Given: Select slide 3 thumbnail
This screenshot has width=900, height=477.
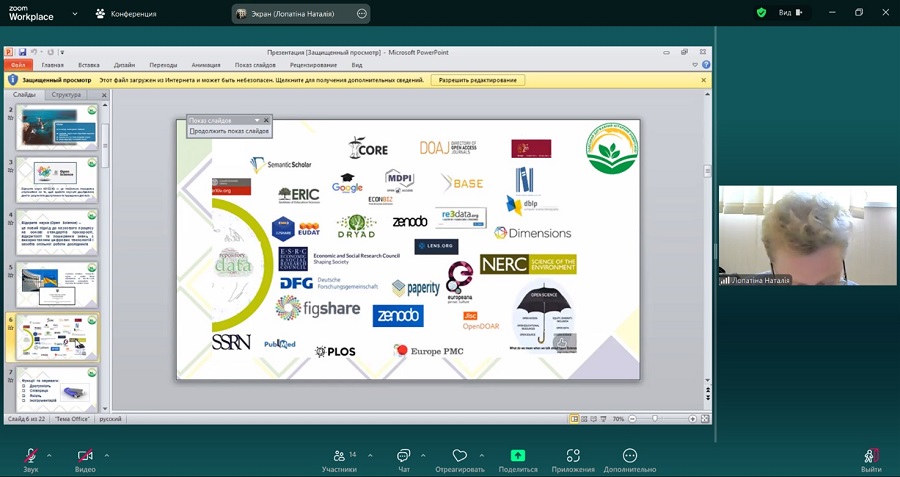Looking at the screenshot, I should coord(56,179).
